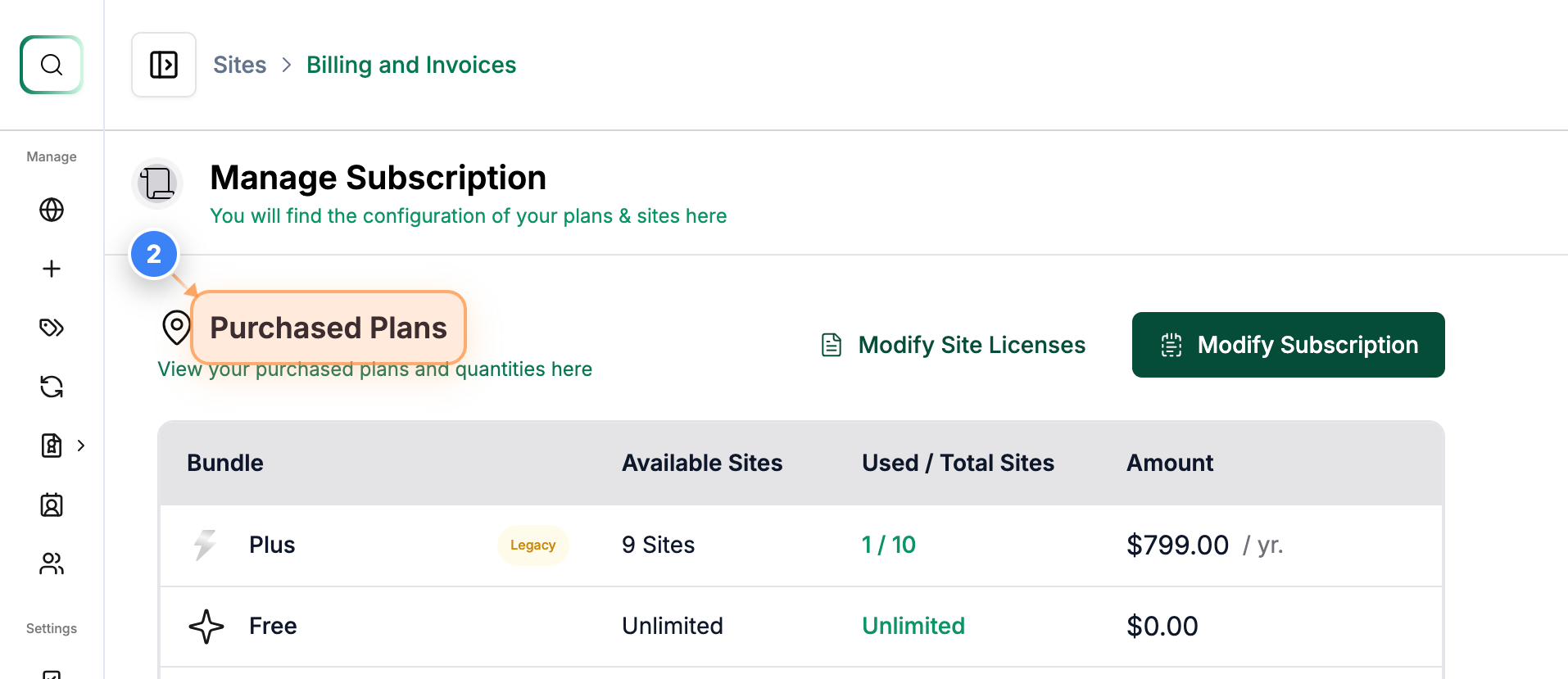Click the sync/refresh icon in the sidebar

(x=52, y=386)
